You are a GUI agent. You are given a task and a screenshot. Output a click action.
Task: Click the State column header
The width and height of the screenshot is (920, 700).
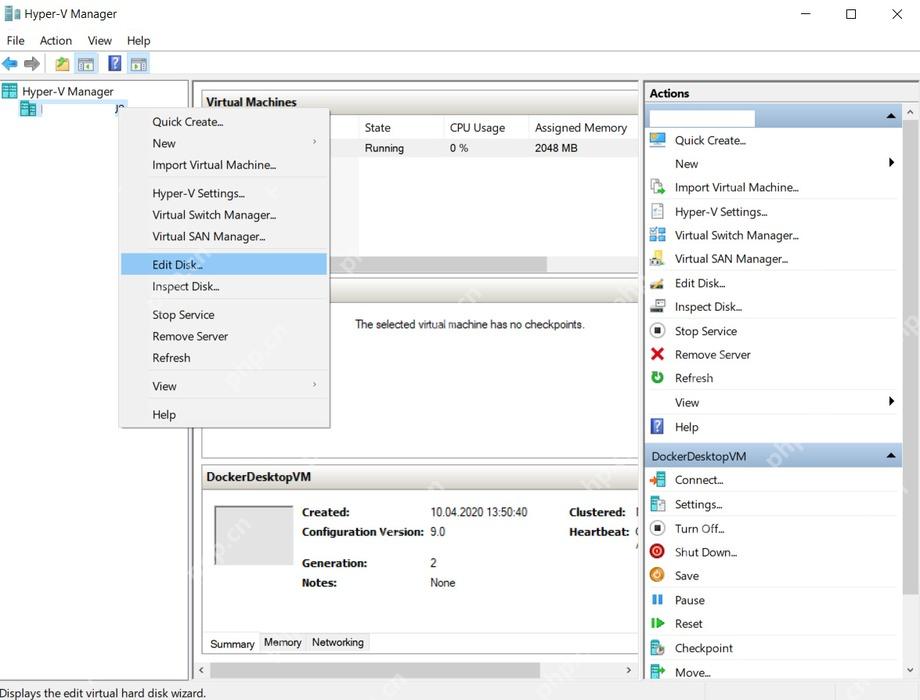coord(400,127)
